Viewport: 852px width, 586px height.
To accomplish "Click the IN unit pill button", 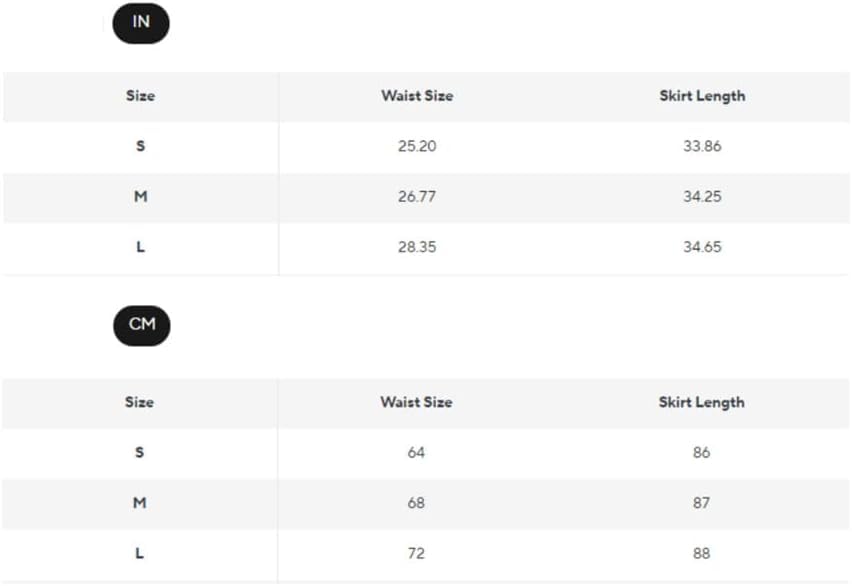I will 141,23.
